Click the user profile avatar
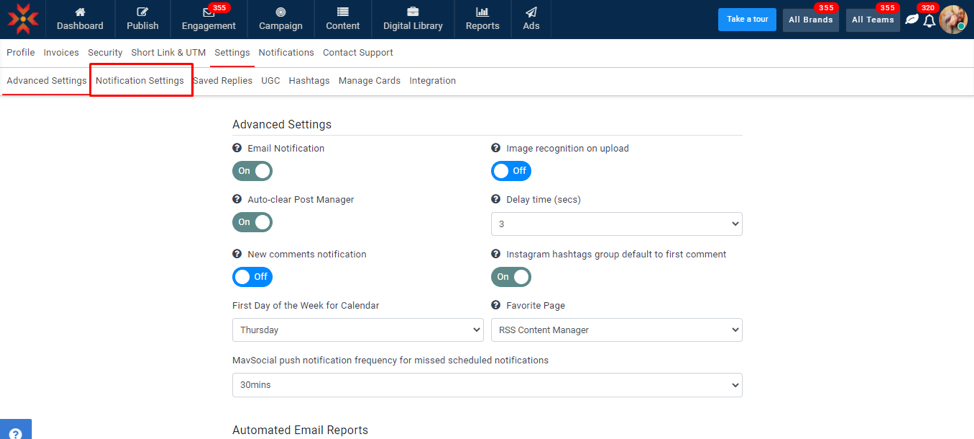The height and width of the screenshot is (439, 974). coord(952,19)
